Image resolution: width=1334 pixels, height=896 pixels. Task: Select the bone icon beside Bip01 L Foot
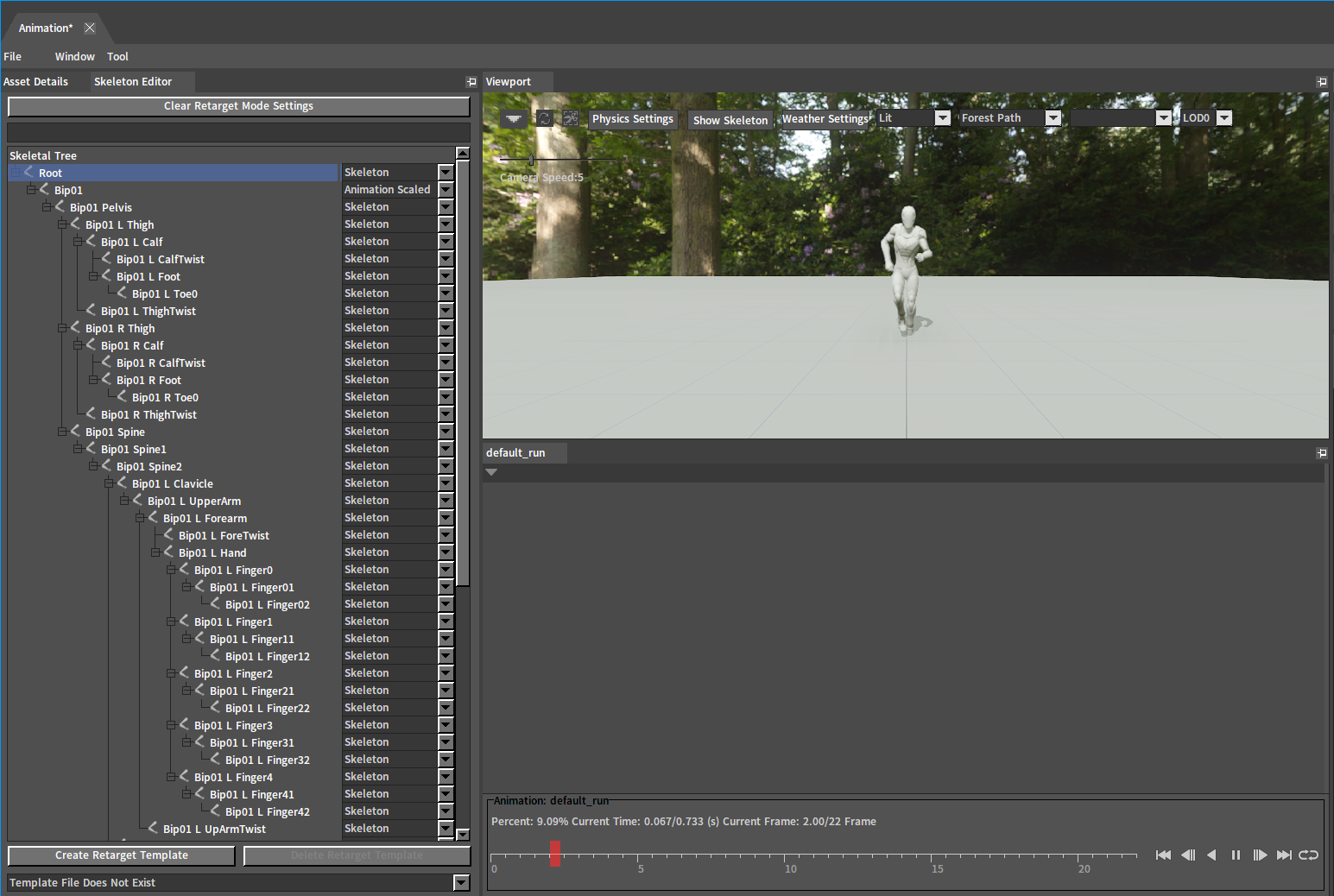coord(106,275)
